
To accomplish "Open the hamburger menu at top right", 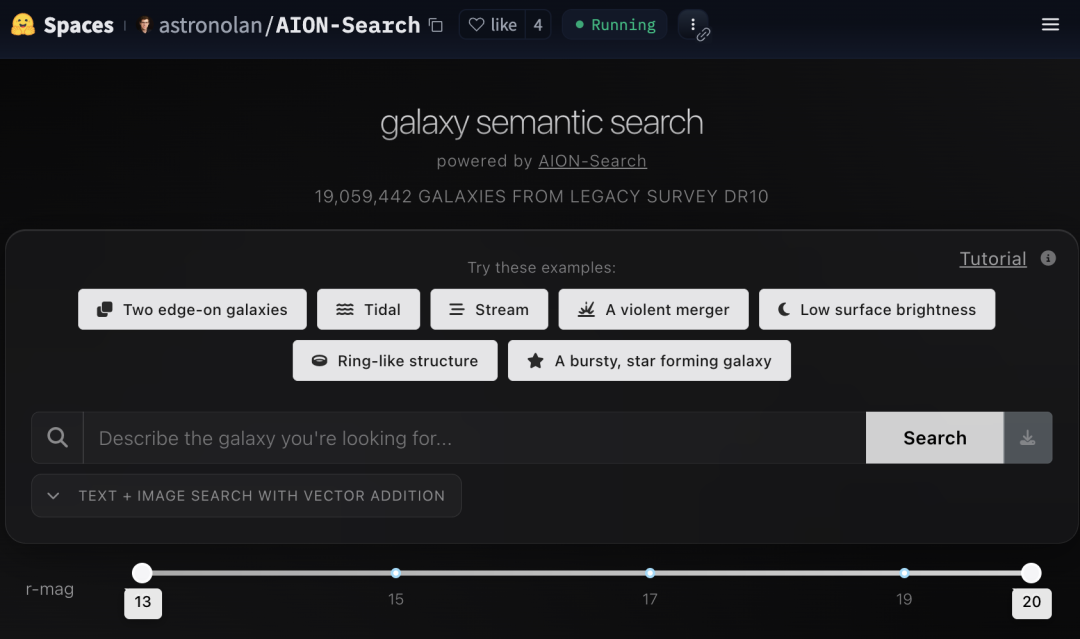I will [x=1050, y=25].
